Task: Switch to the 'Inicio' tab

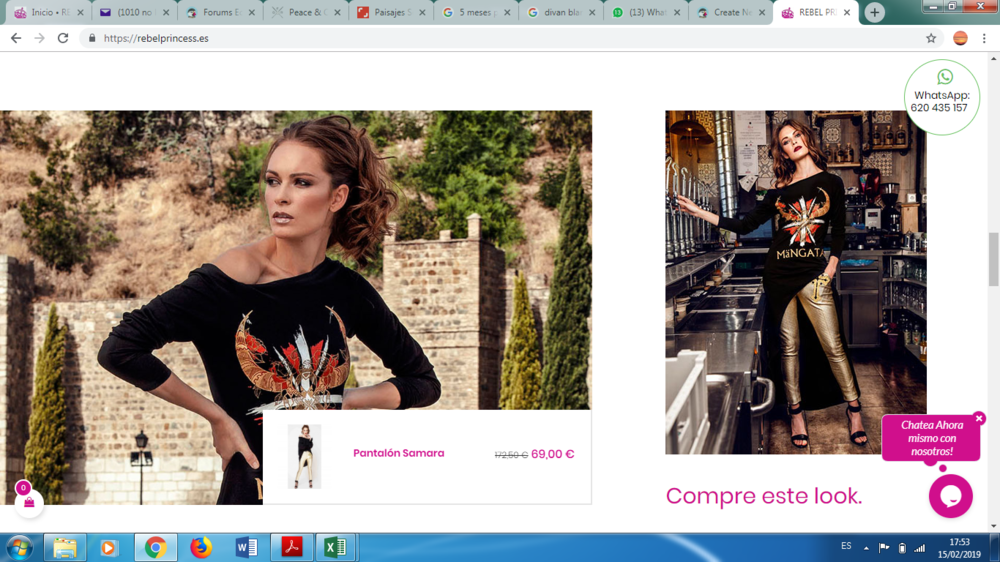Action: [48, 12]
